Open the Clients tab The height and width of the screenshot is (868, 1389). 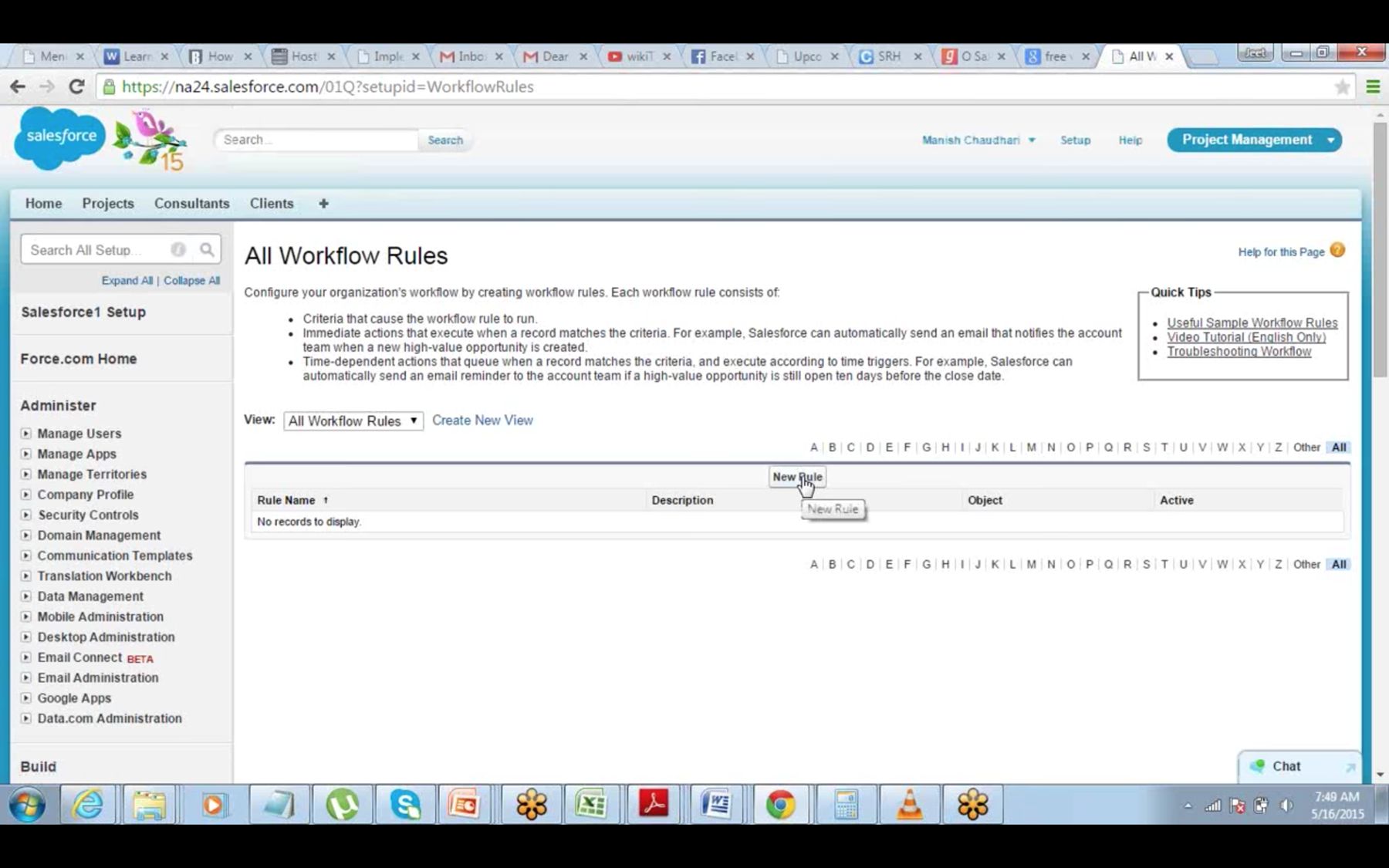[272, 204]
